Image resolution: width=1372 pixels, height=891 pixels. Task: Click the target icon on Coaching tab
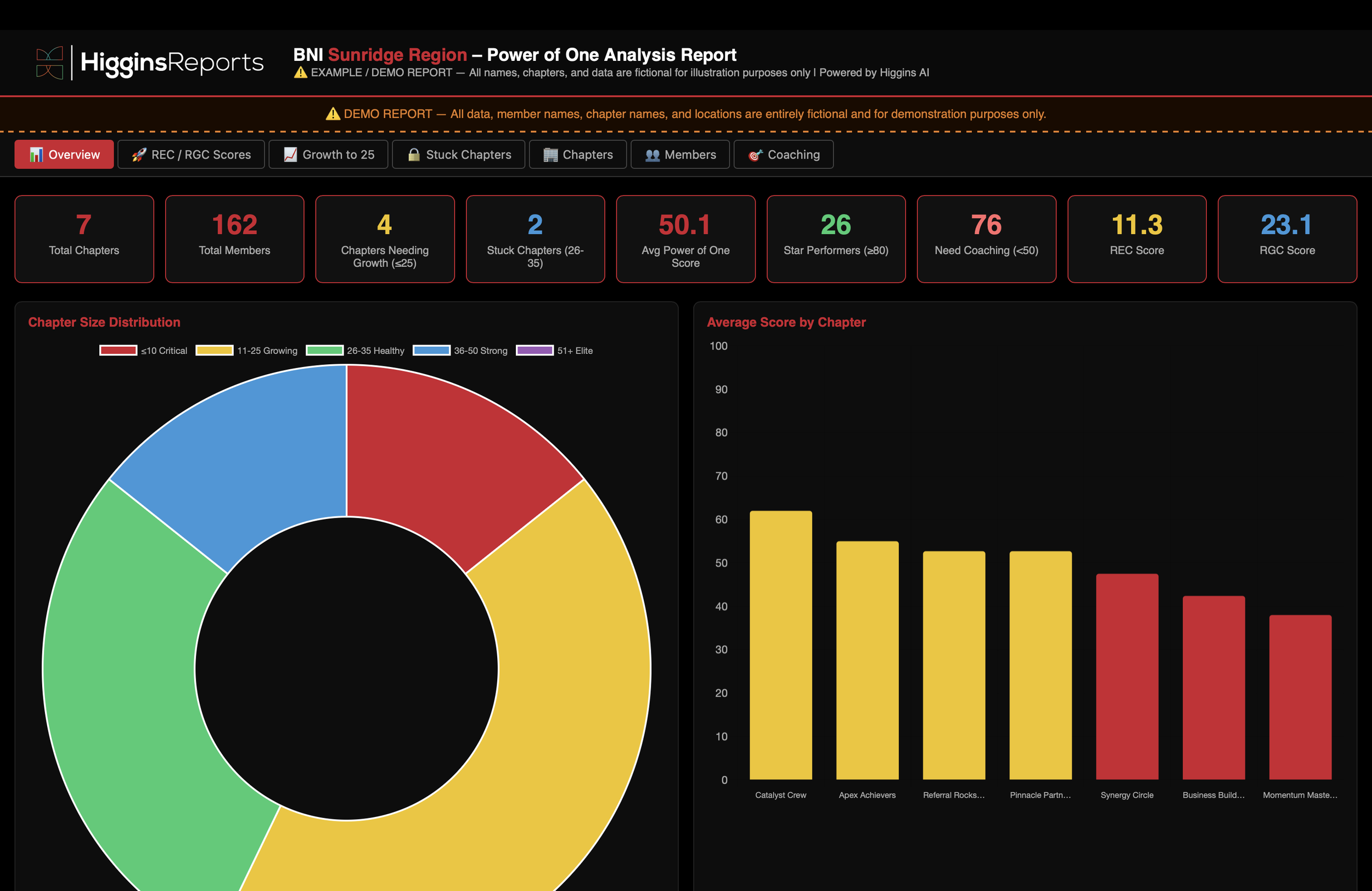pyautogui.click(x=755, y=155)
